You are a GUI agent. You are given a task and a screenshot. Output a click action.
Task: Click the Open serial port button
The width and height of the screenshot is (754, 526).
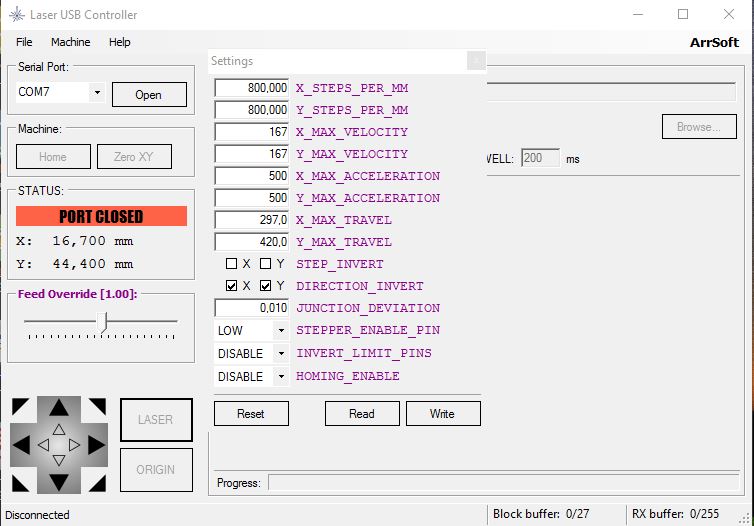149,94
